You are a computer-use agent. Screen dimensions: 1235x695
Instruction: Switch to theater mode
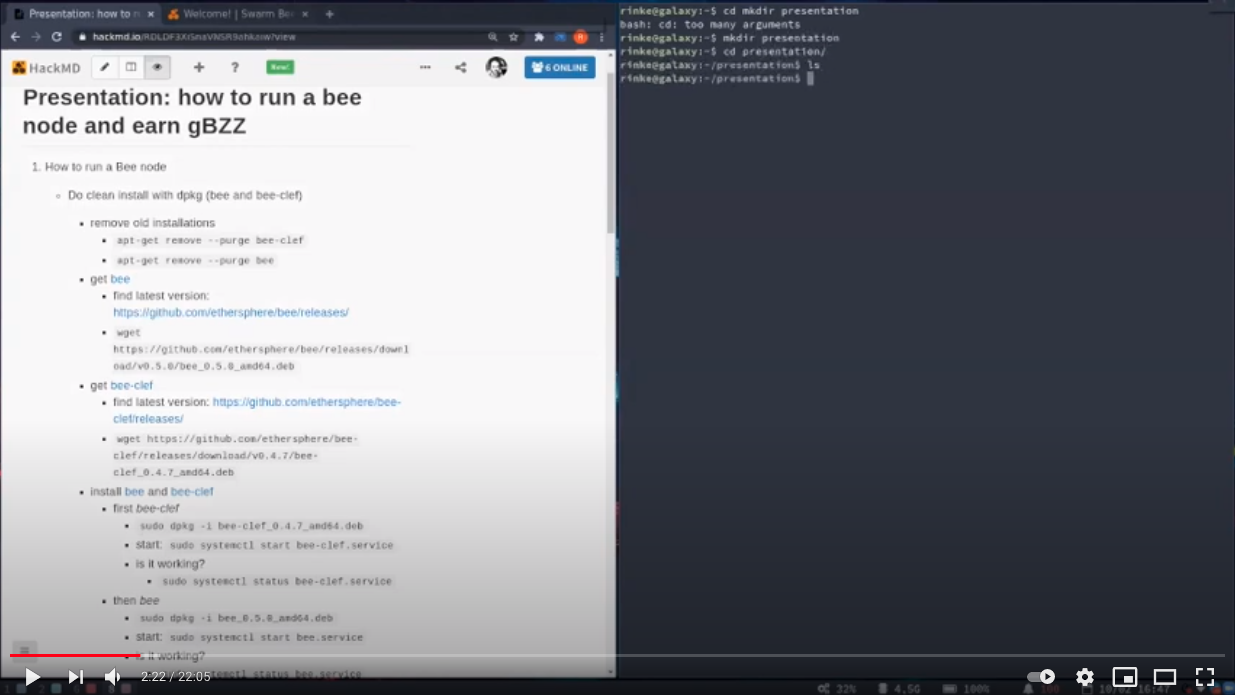click(1165, 677)
